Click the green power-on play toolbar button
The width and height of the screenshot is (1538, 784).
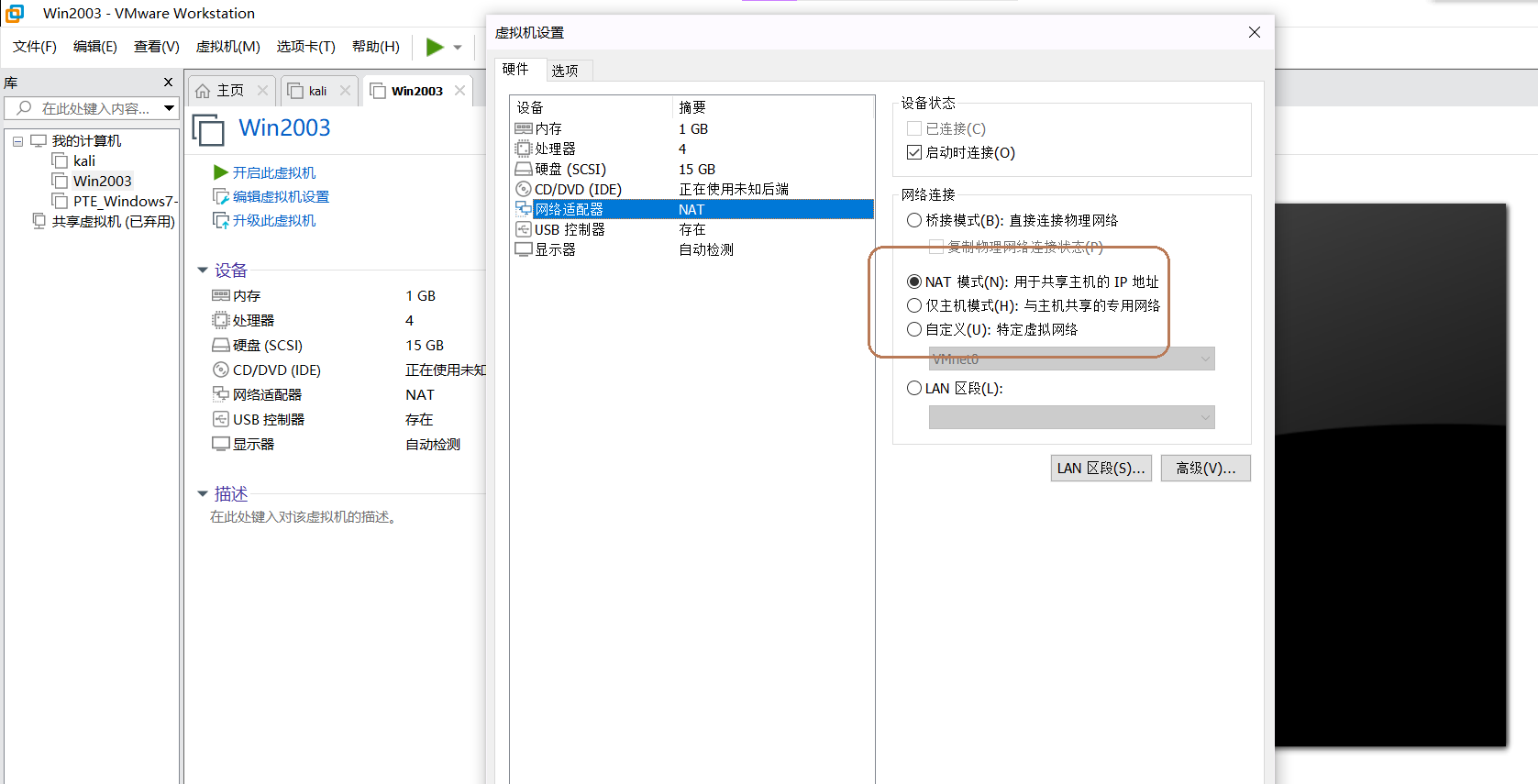point(435,47)
